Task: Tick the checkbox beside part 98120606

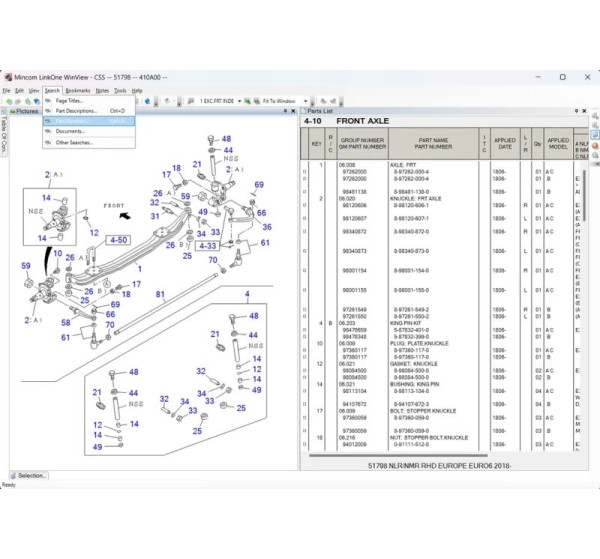Action: click(306, 204)
